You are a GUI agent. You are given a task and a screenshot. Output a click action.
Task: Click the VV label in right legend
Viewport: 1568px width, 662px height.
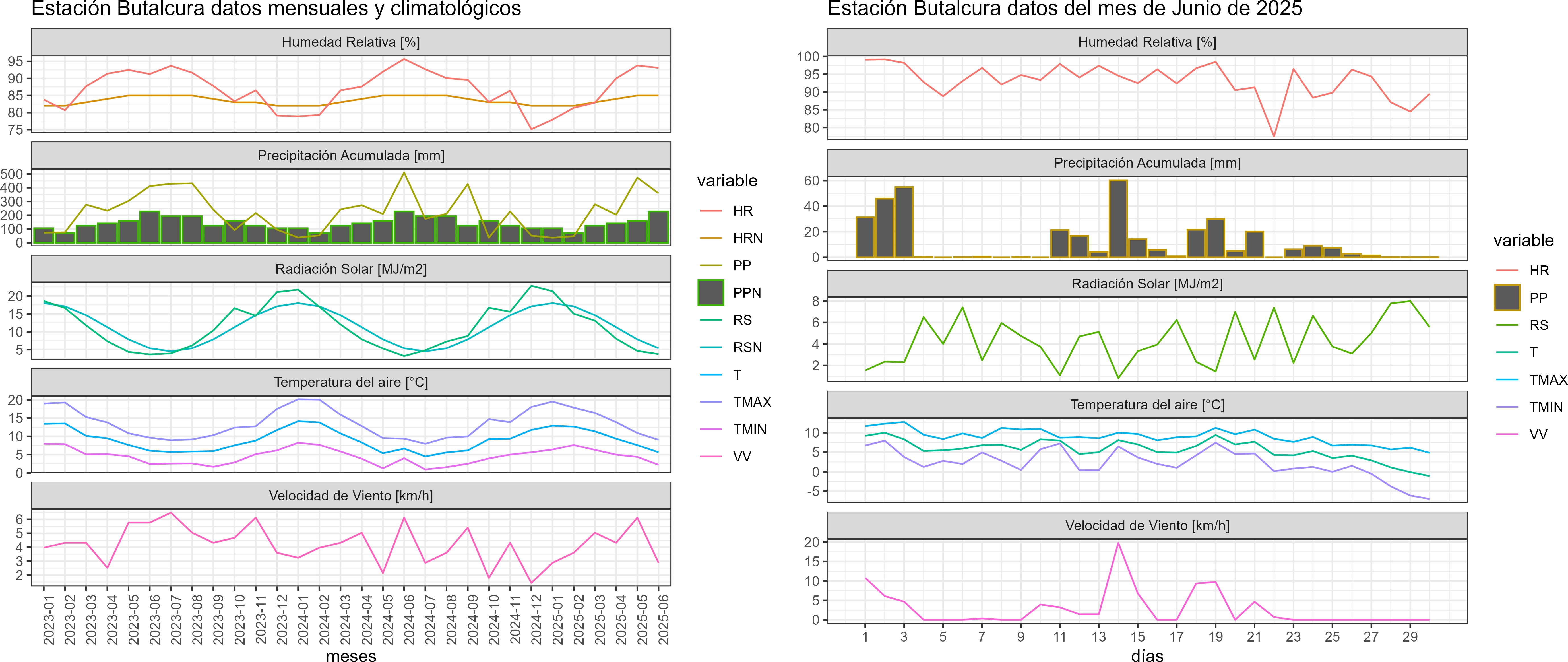point(1538,434)
